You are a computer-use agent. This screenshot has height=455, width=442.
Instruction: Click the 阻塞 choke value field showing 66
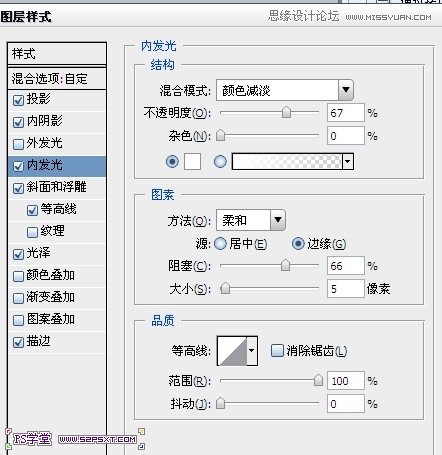coord(346,266)
